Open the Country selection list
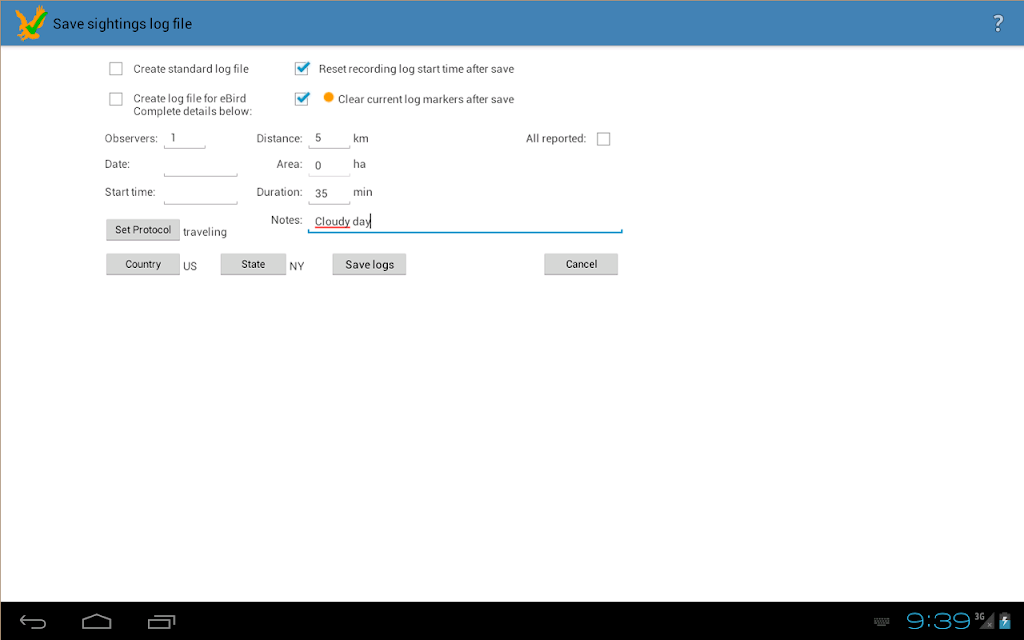Image resolution: width=1024 pixels, height=640 pixels. (x=143, y=264)
